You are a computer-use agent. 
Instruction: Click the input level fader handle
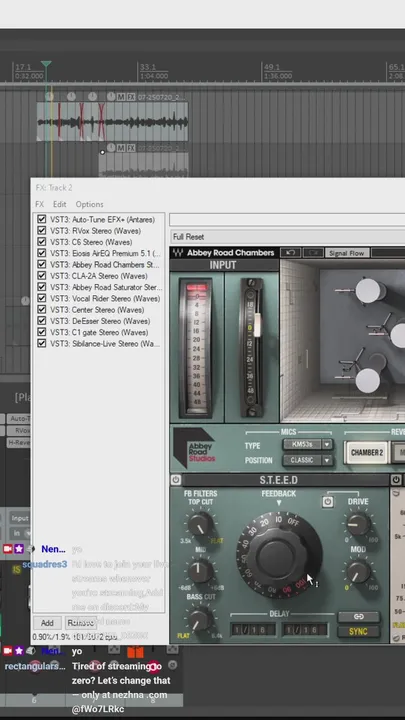(258, 324)
